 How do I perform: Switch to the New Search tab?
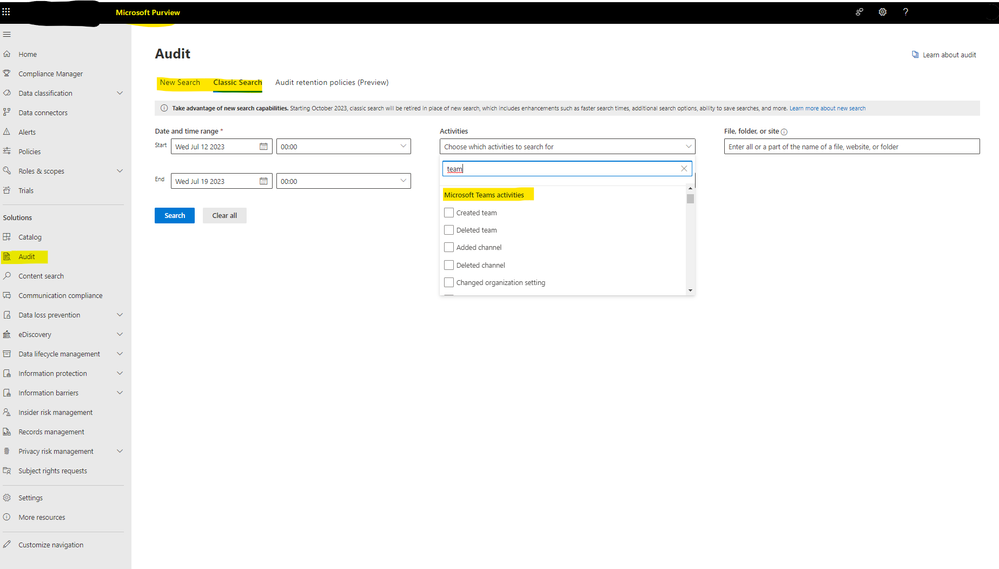point(180,82)
